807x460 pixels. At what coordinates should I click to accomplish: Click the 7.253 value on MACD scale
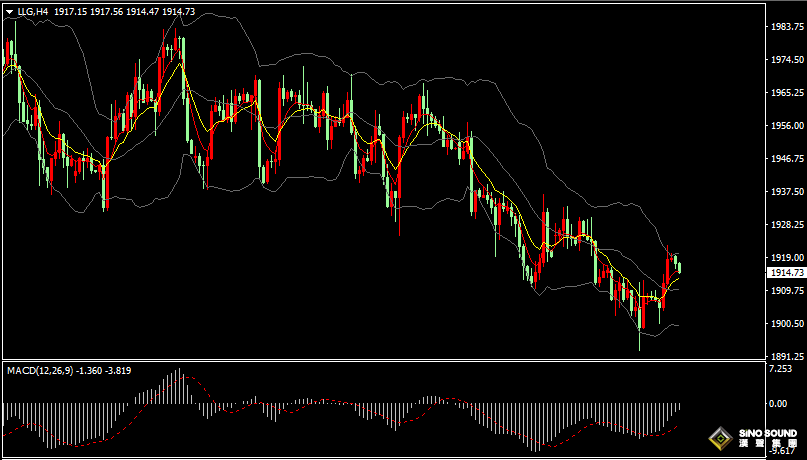pyautogui.click(x=781, y=369)
